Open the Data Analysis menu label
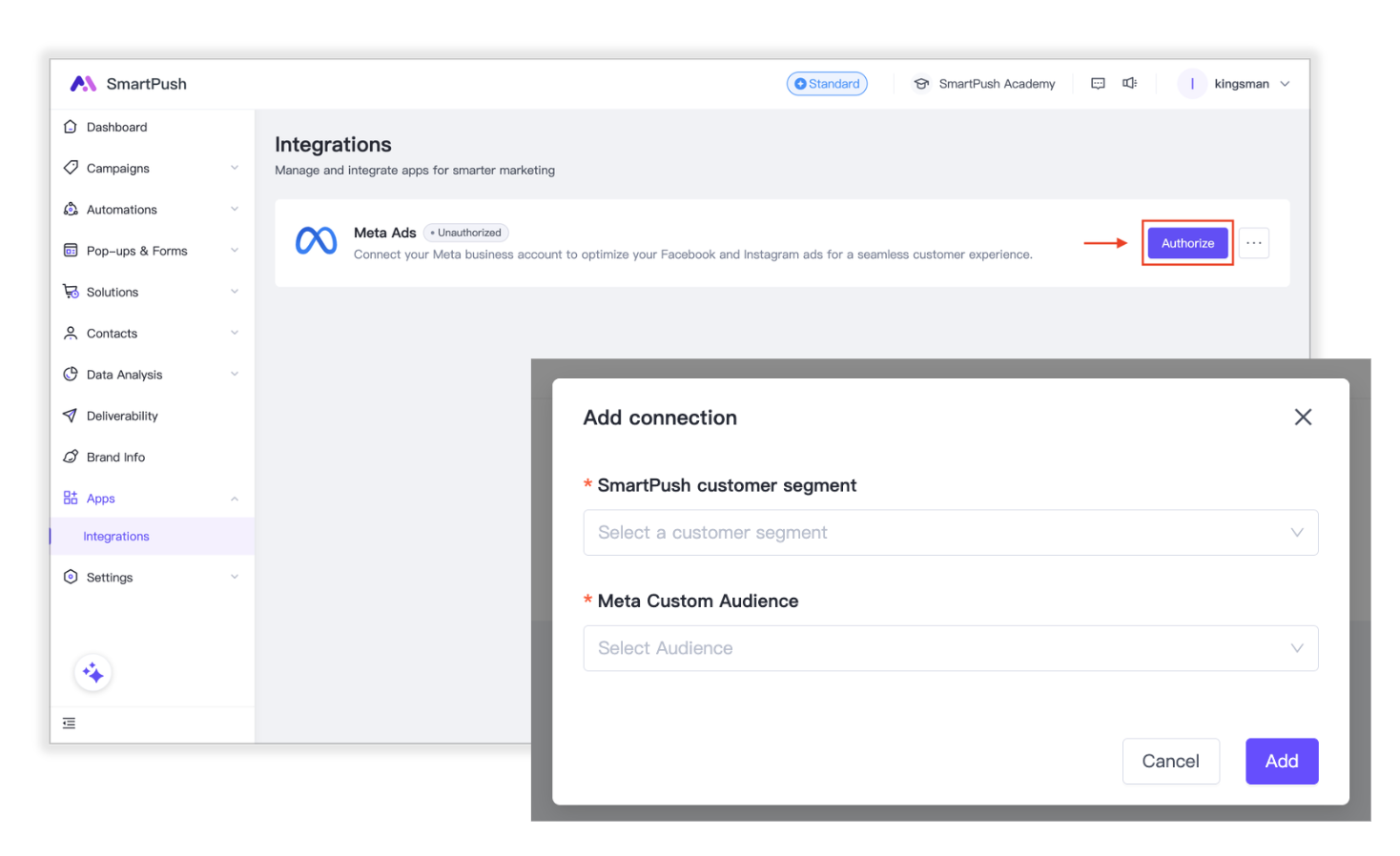Screen dimensions: 1400x856 (x=124, y=375)
